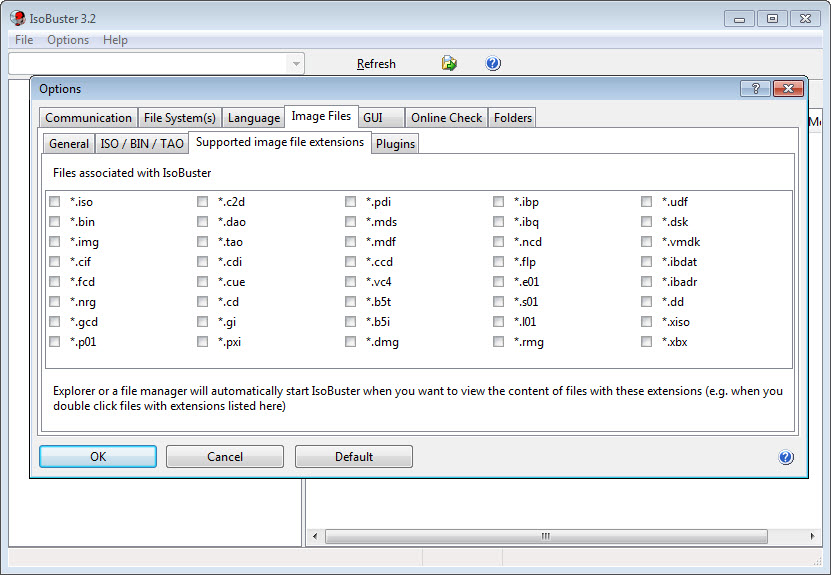Toggle the *.dd checkbox
Screen dimensions: 831x575
point(647,302)
